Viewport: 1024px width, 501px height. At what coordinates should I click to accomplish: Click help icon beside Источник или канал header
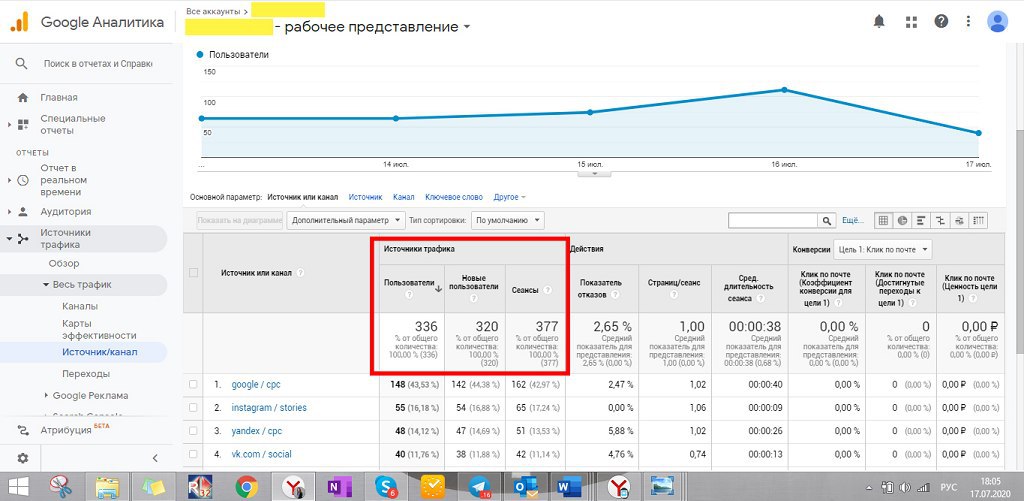(300, 273)
